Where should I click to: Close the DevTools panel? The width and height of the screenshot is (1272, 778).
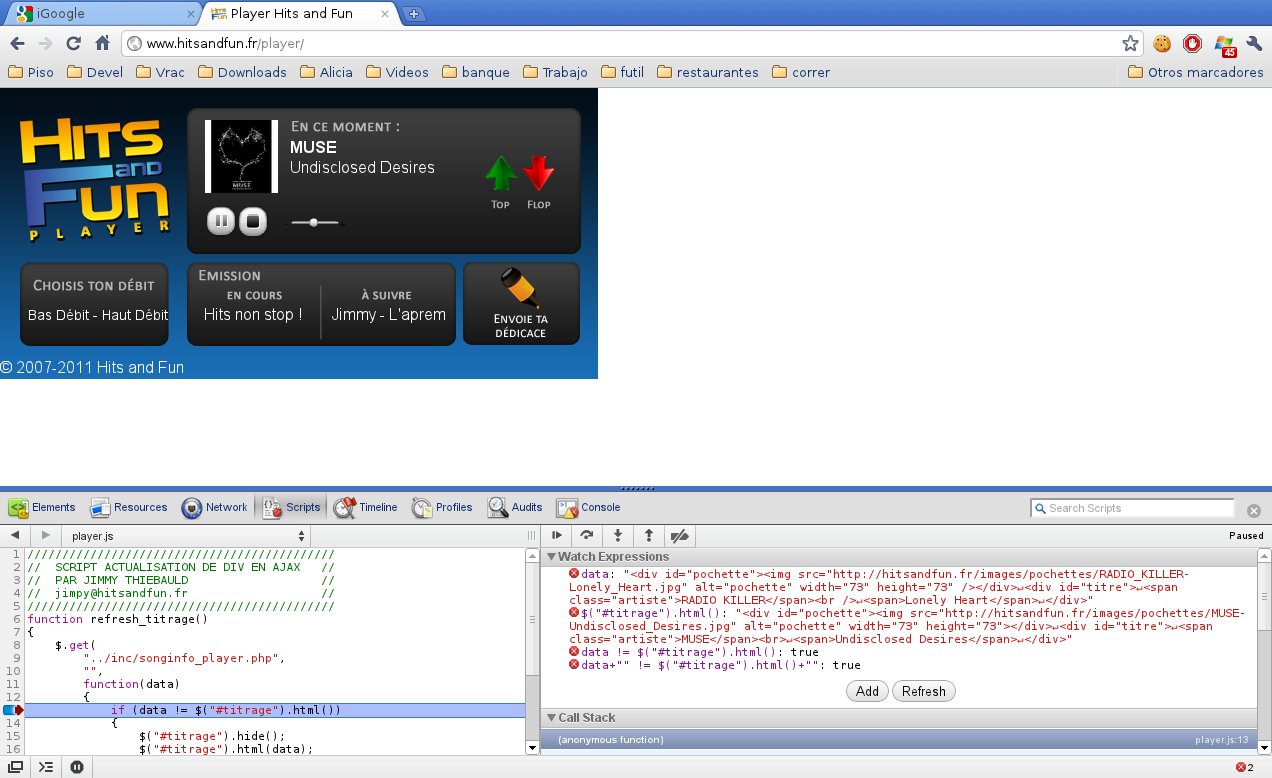click(x=1253, y=510)
